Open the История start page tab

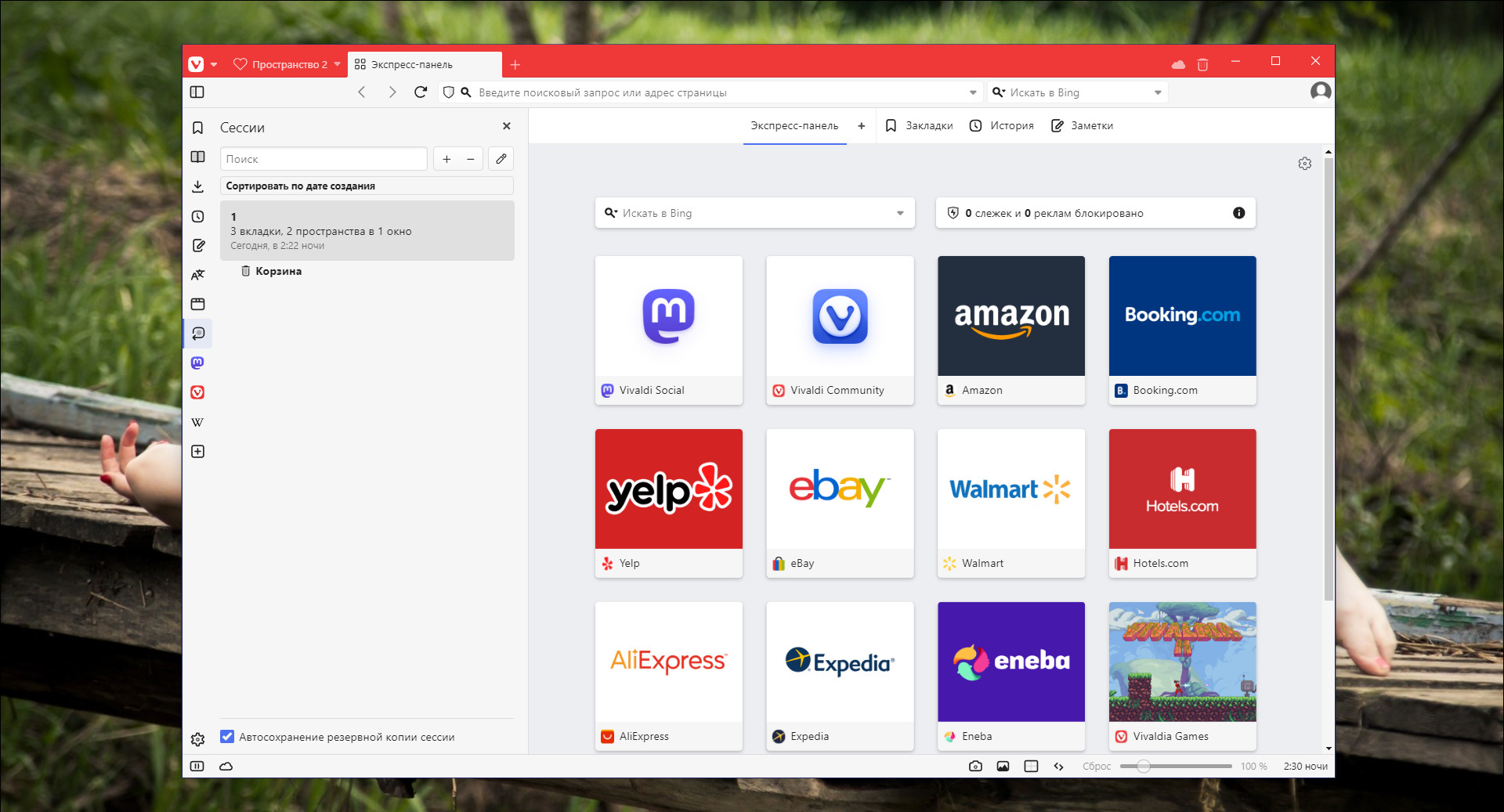1001,125
